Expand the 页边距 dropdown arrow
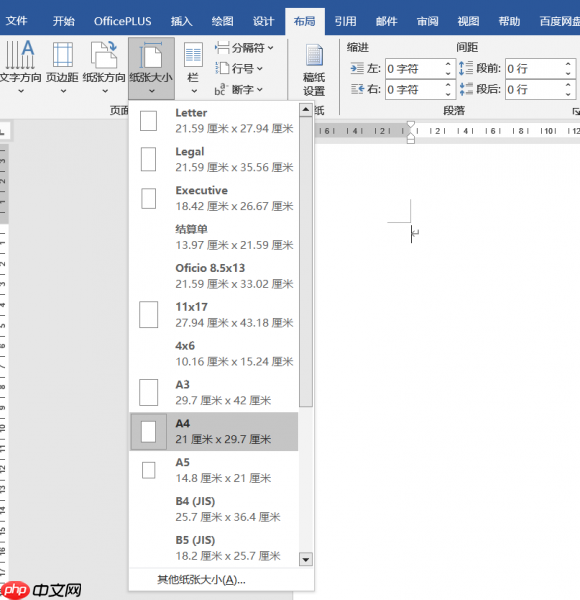The width and height of the screenshot is (580, 600). tap(63, 91)
